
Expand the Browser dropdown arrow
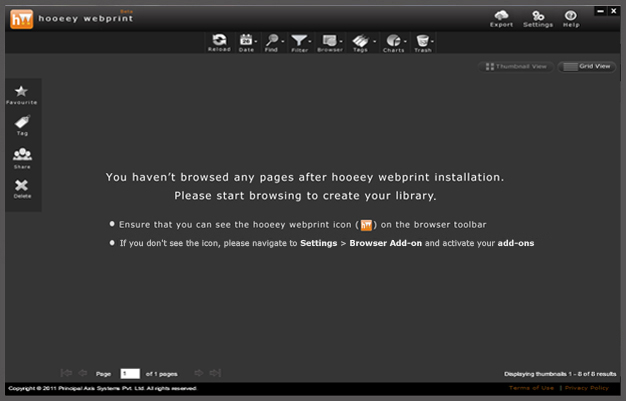point(341,41)
